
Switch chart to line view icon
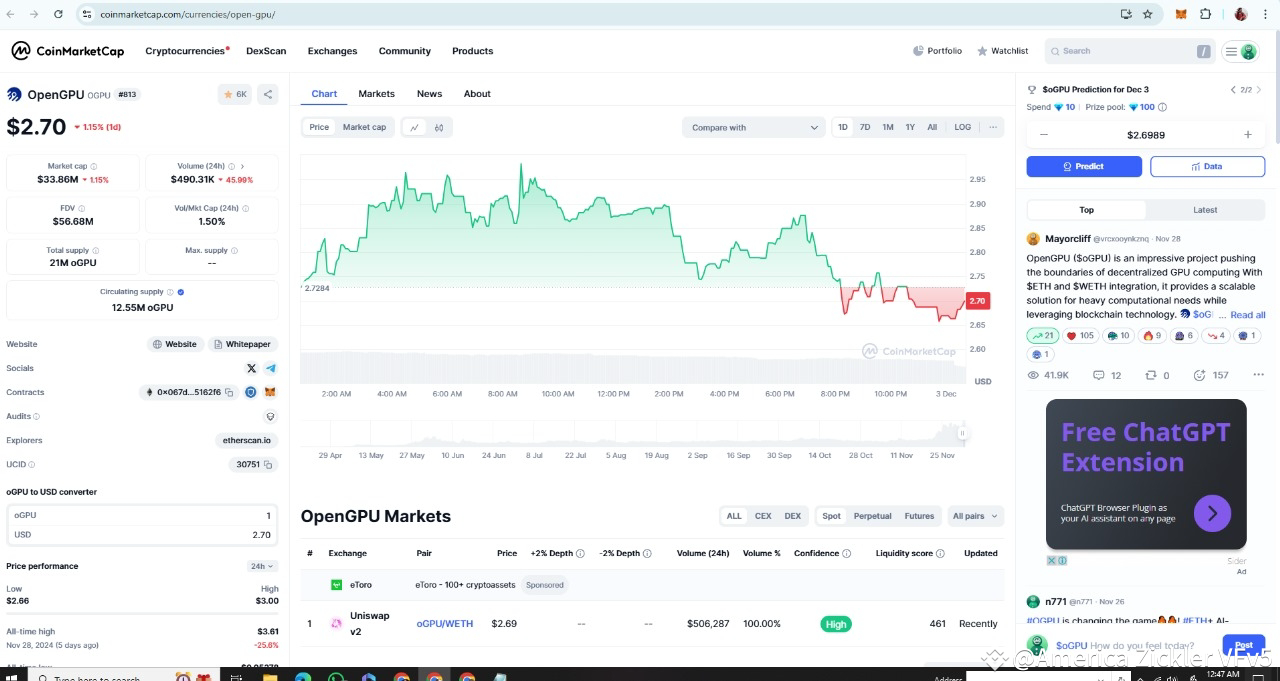click(414, 127)
